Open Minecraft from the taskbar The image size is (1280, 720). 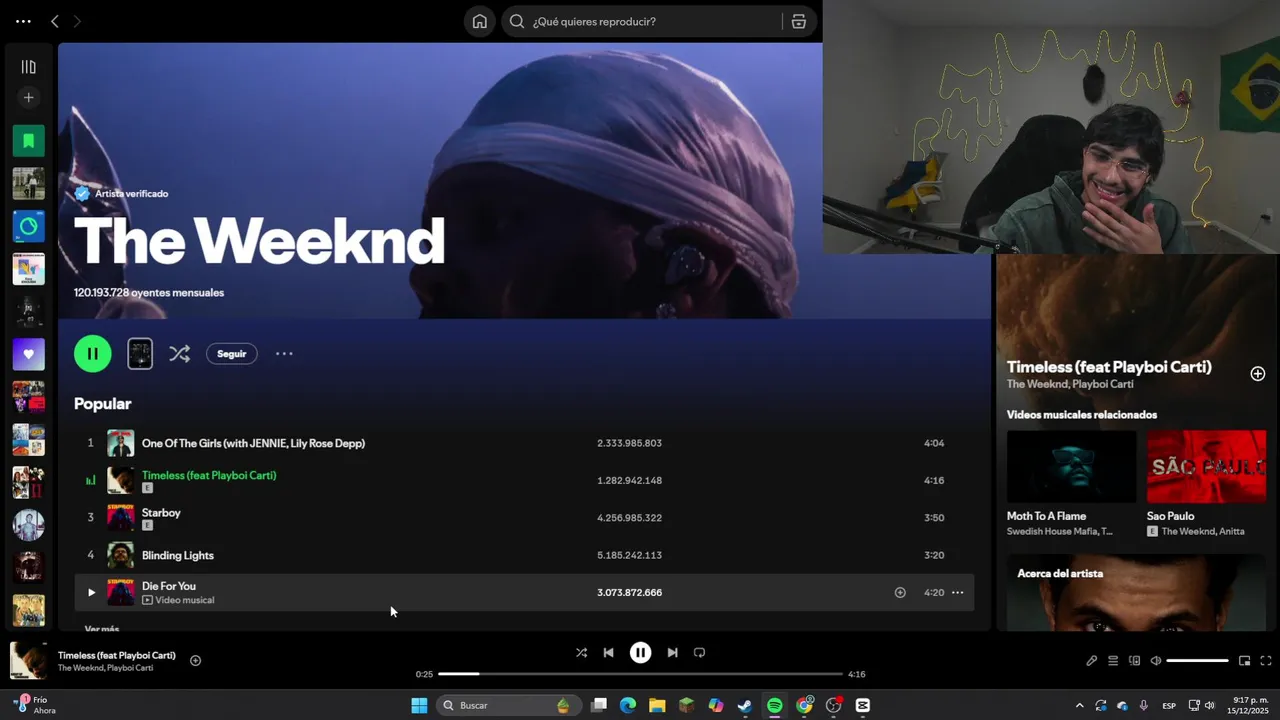point(686,705)
